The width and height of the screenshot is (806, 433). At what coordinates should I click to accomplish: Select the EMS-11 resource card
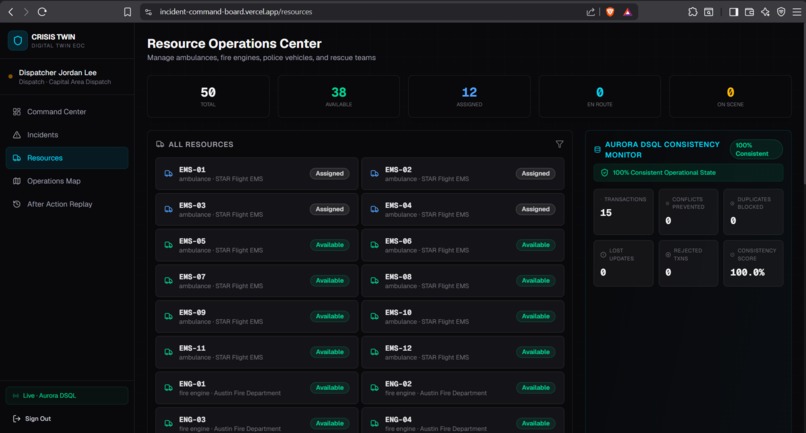pos(257,352)
